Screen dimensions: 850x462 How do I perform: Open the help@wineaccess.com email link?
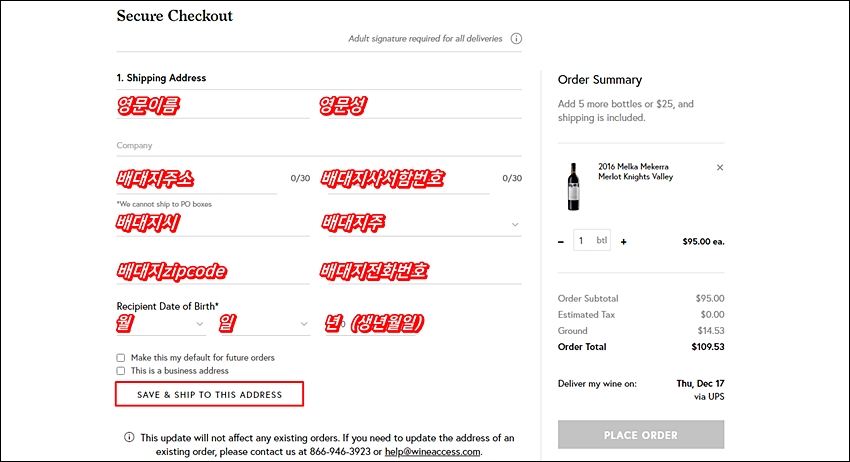coord(432,452)
